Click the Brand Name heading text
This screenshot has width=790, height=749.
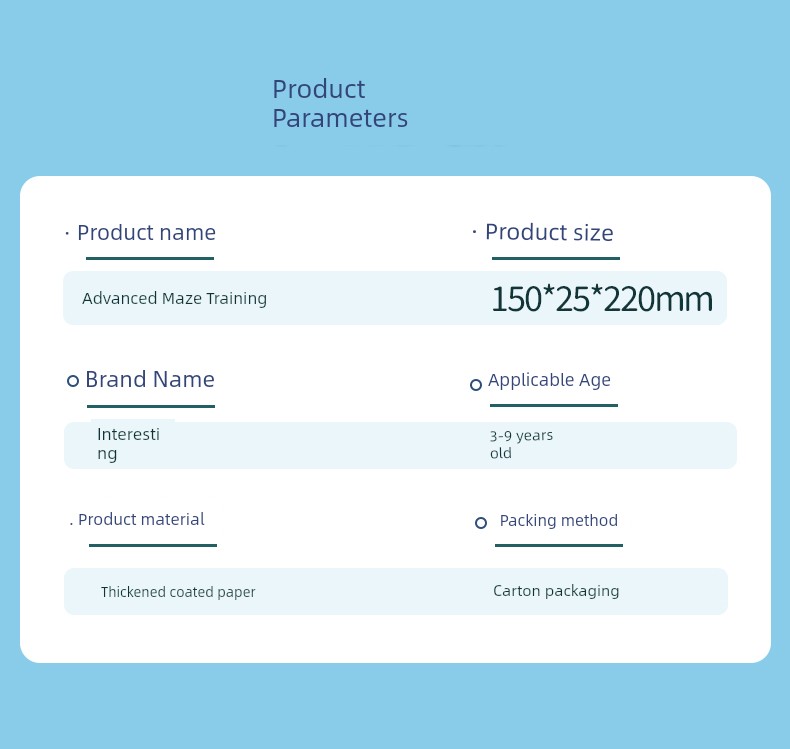pos(150,379)
